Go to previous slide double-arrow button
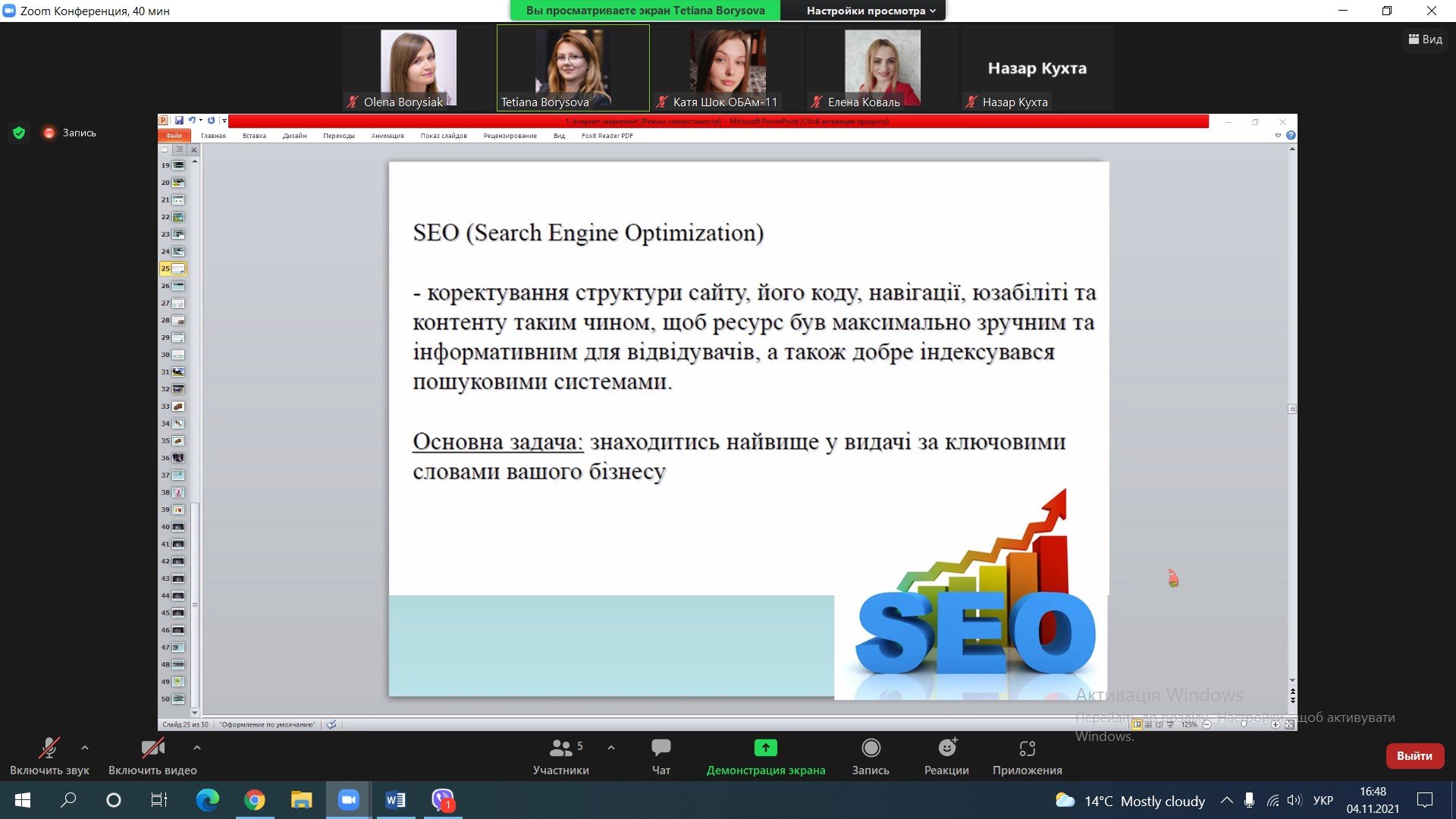Screen dimensions: 1456x819 pos(1292,691)
